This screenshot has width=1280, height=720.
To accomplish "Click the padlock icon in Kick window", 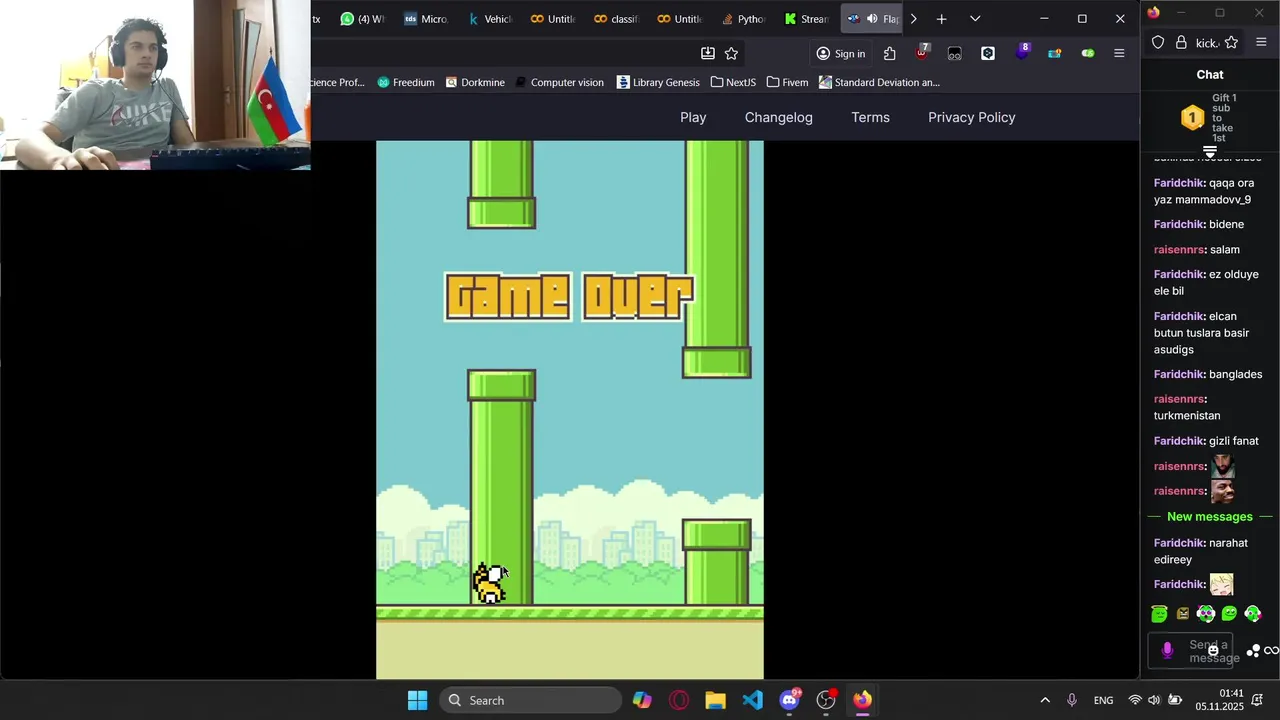I will click(x=1181, y=42).
